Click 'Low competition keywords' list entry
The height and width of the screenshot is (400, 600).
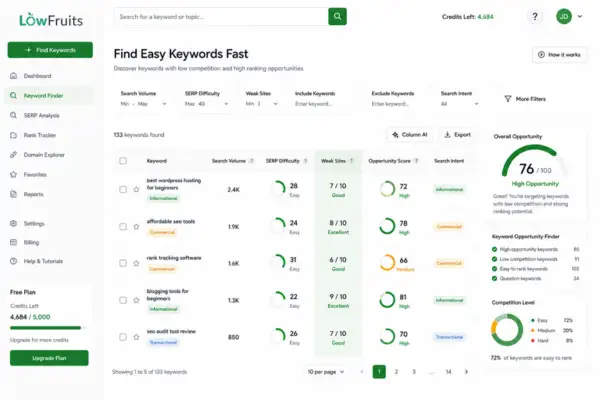pyautogui.click(x=535, y=259)
